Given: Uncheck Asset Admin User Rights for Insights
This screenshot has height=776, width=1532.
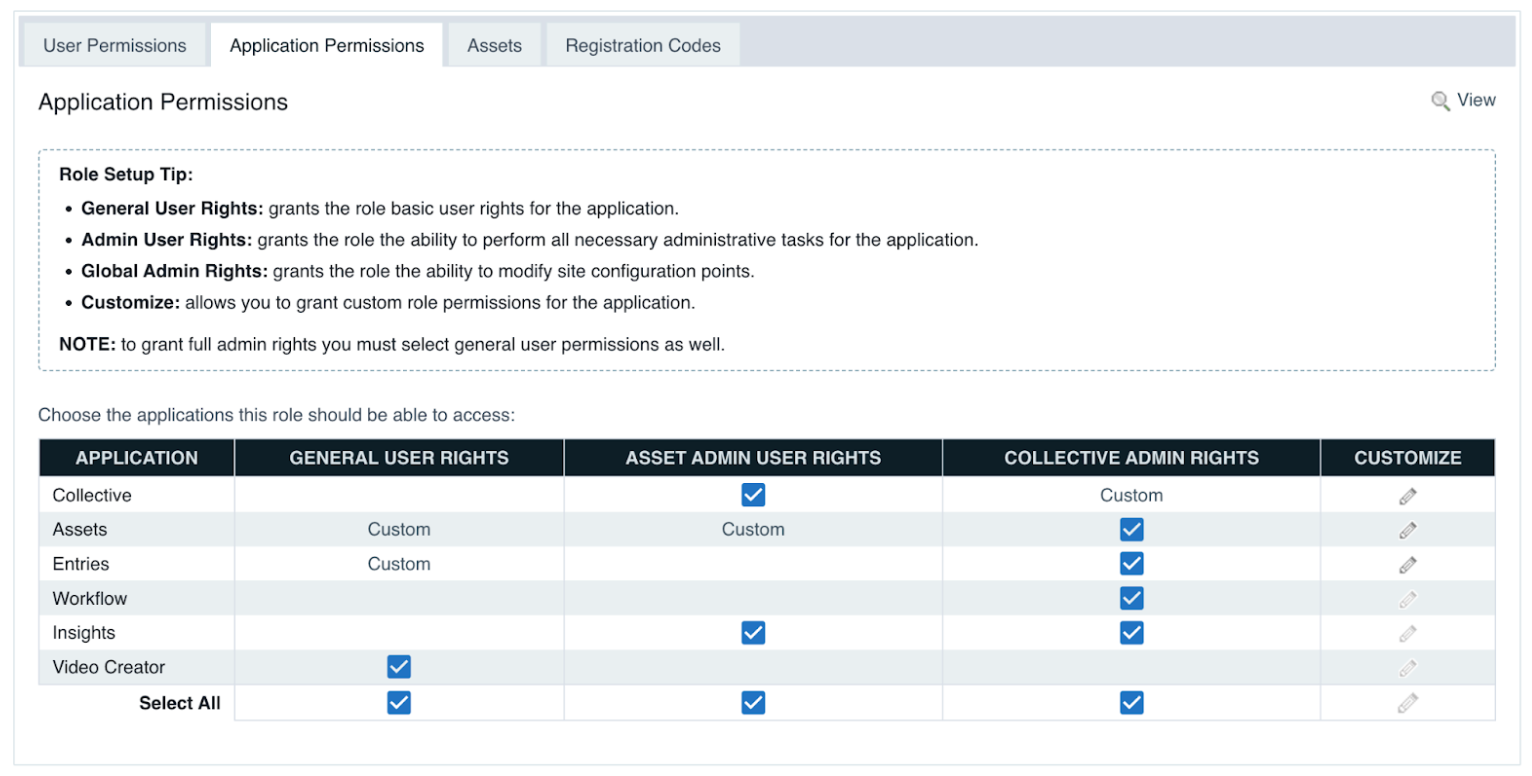Looking at the screenshot, I should click(753, 632).
